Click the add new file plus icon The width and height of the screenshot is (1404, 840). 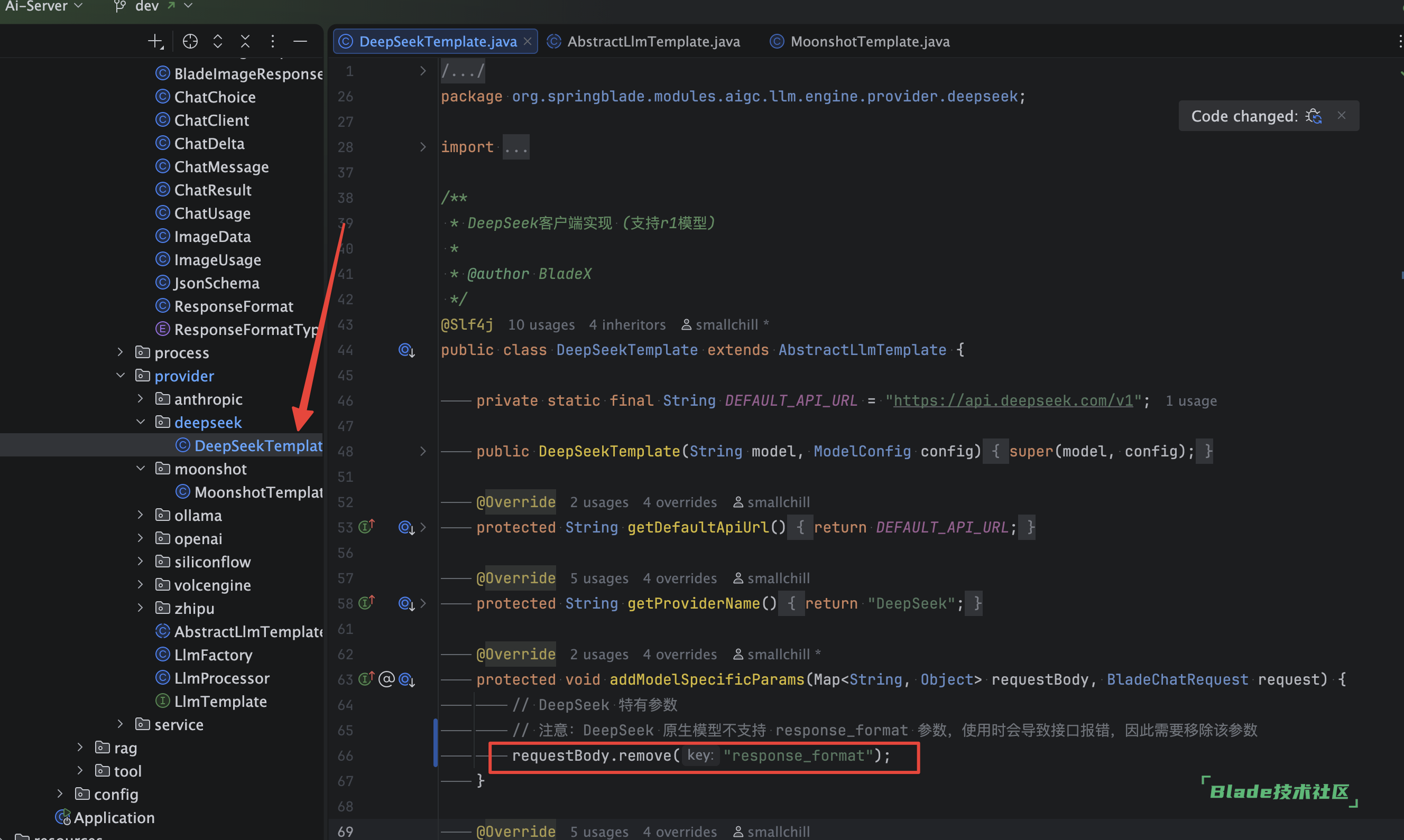click(x=155, y=41)
